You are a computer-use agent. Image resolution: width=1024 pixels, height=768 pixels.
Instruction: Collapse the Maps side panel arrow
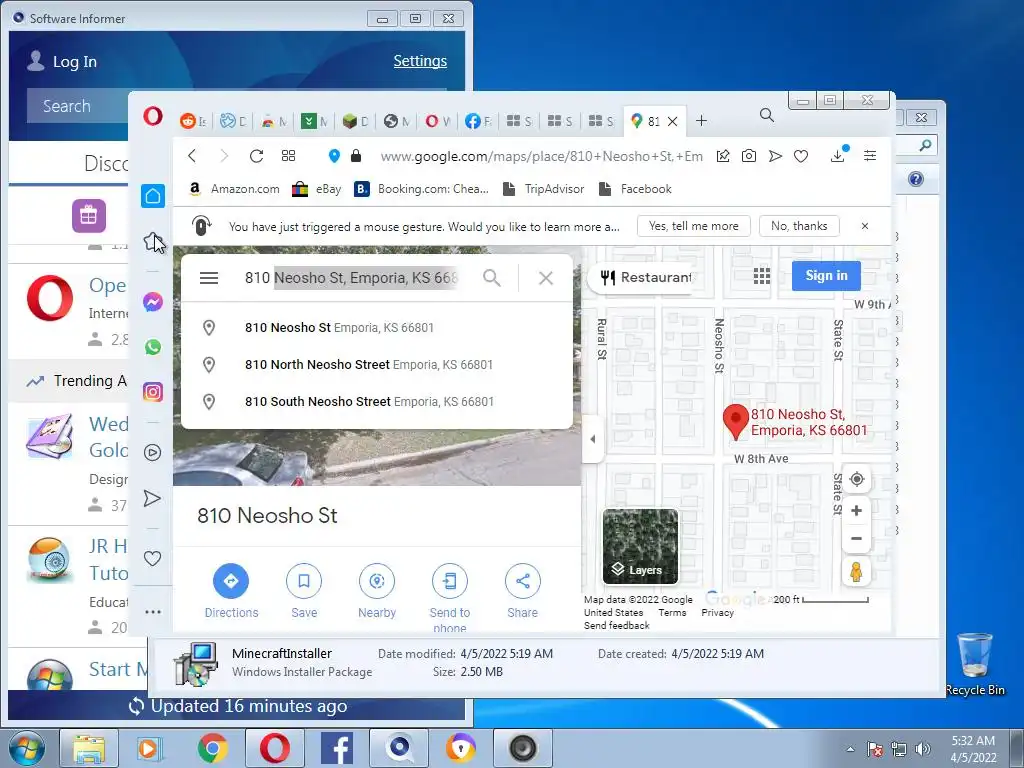pos(593,439)
